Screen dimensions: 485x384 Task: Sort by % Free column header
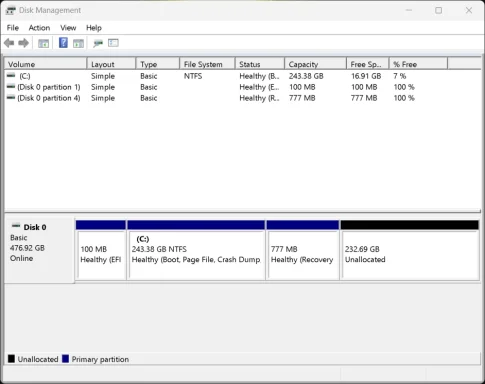click(418, 64)
